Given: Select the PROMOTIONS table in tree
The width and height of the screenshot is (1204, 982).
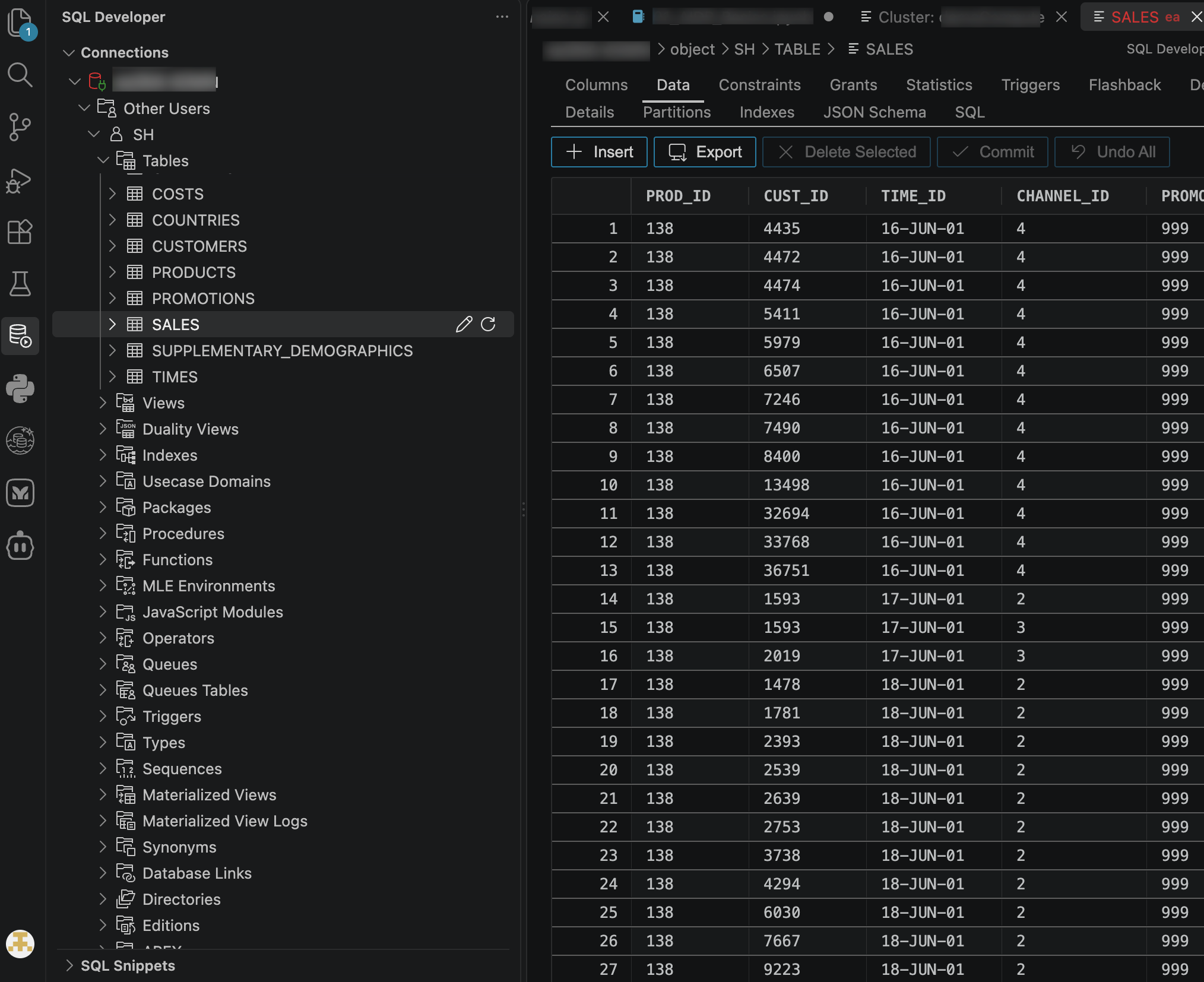Looking at the screenshot, I should [x=283, y=298].
